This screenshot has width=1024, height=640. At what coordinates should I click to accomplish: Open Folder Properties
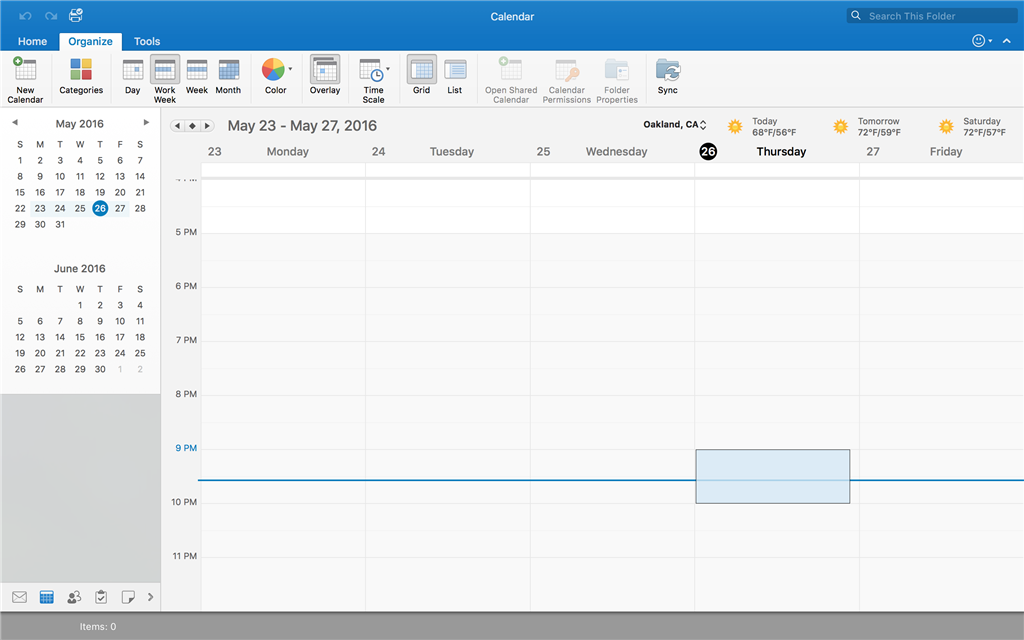(x=616, y=80)
